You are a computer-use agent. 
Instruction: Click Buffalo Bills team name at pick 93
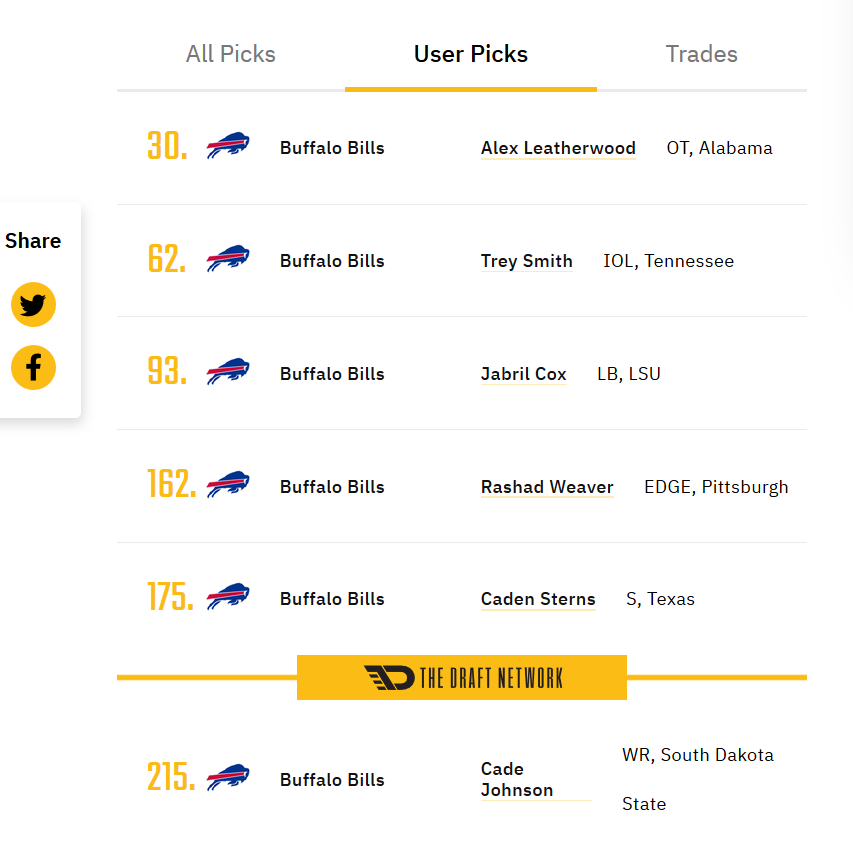coord(332,374)
